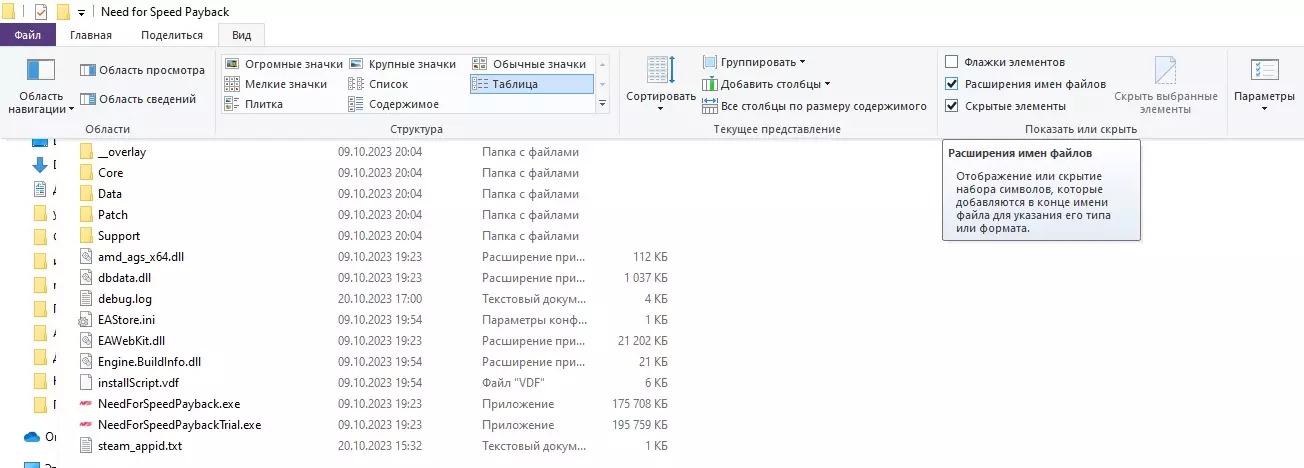This screenshot has width=1304, height=468.
Task: Select the installScript.vdf file icon
Action: click(86, 383)
